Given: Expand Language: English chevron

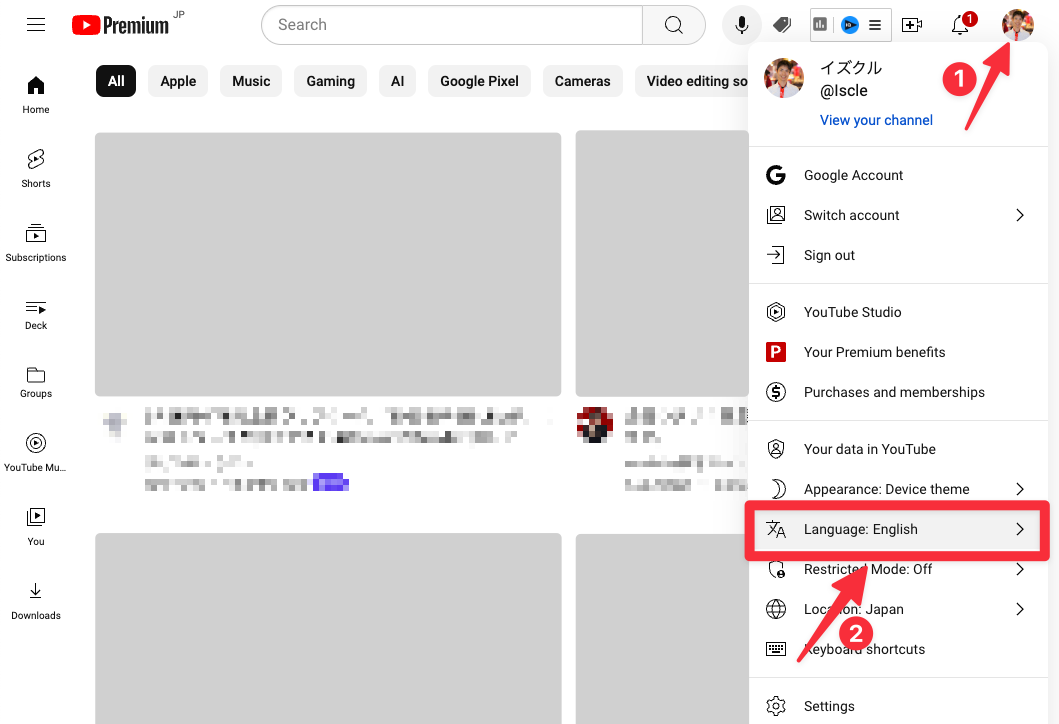Looking at the screenshot, I should [1020, 529].
